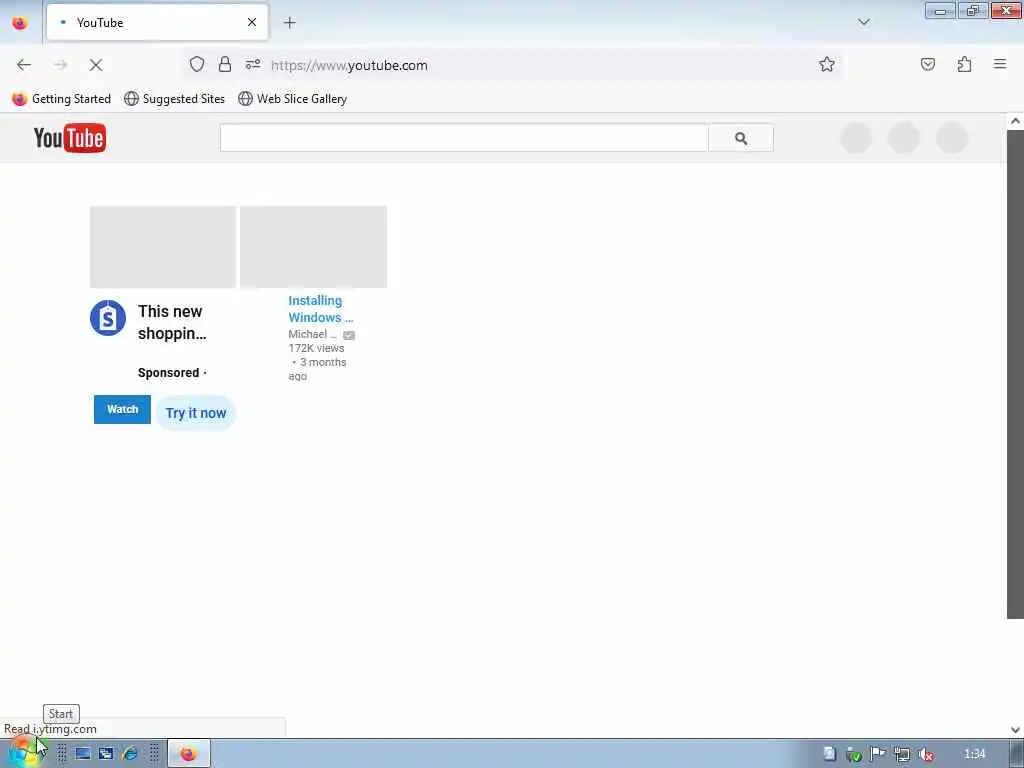Click the Firefox taskbar button
Screen dimensions: 1024x768
189,754
